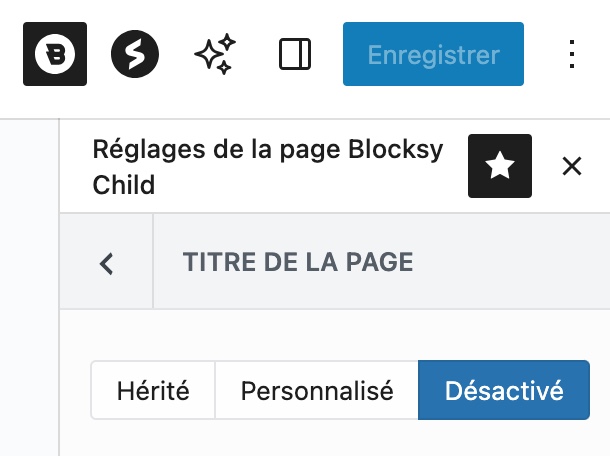Collapse the sidebar using the panel layout icon
Image resolution: width=610 pixels, height=456 pixels.
click(x=295, y=54)
